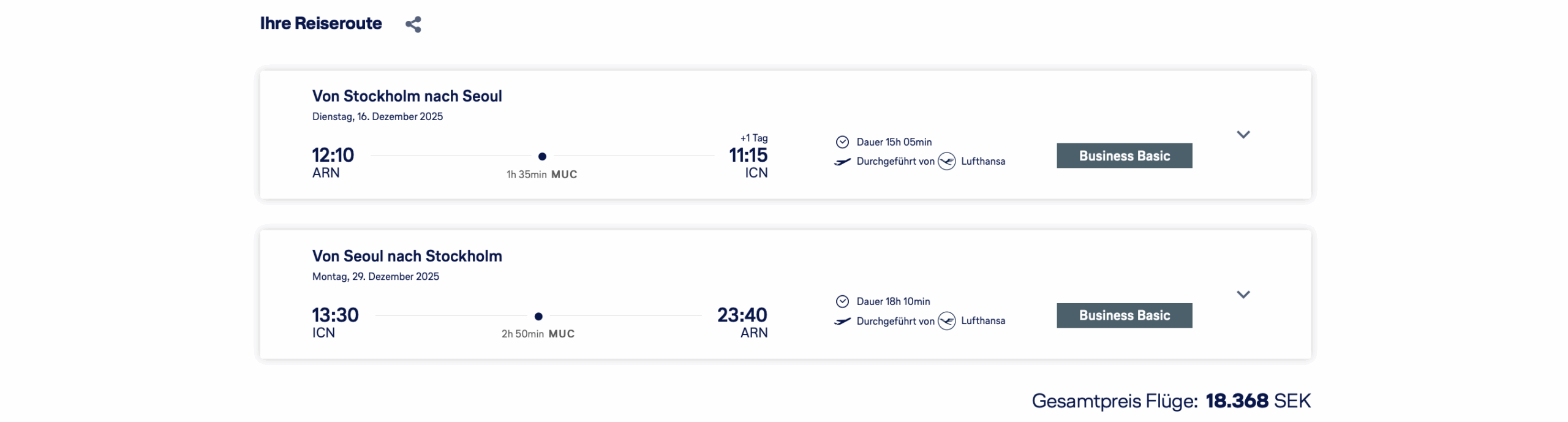Expand the Seoul to Stockholm flight details
Image resolution: width=1568 pixels, height=422 pixels.
point(1243,295)
